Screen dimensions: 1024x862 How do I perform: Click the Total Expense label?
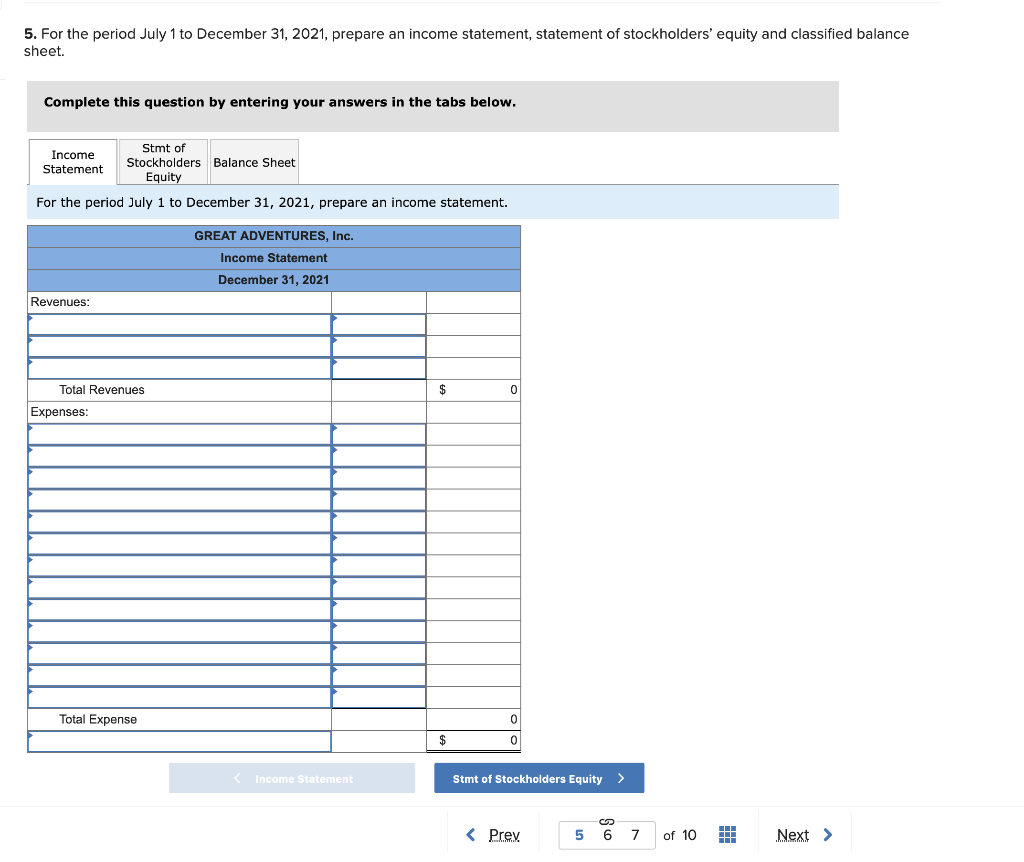coord(98,719)
